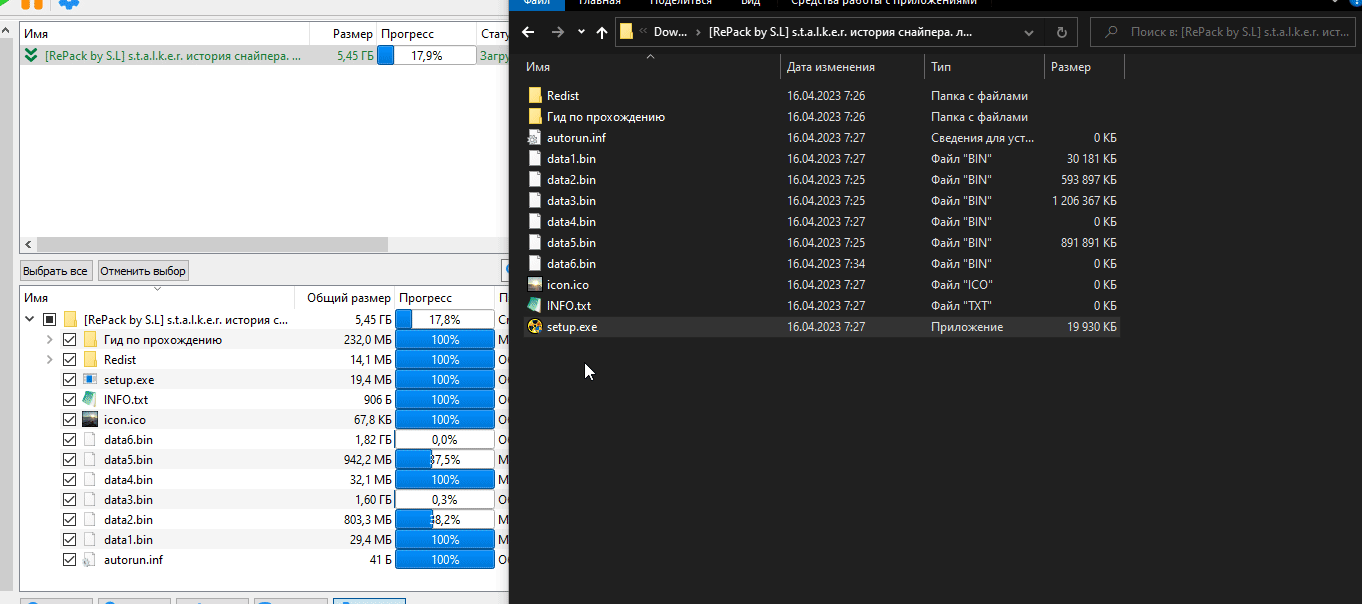Screen dimensions: 1362x604
Task: Select the data1.bin file icon in Explorer
Action: [x=535, y=159]
